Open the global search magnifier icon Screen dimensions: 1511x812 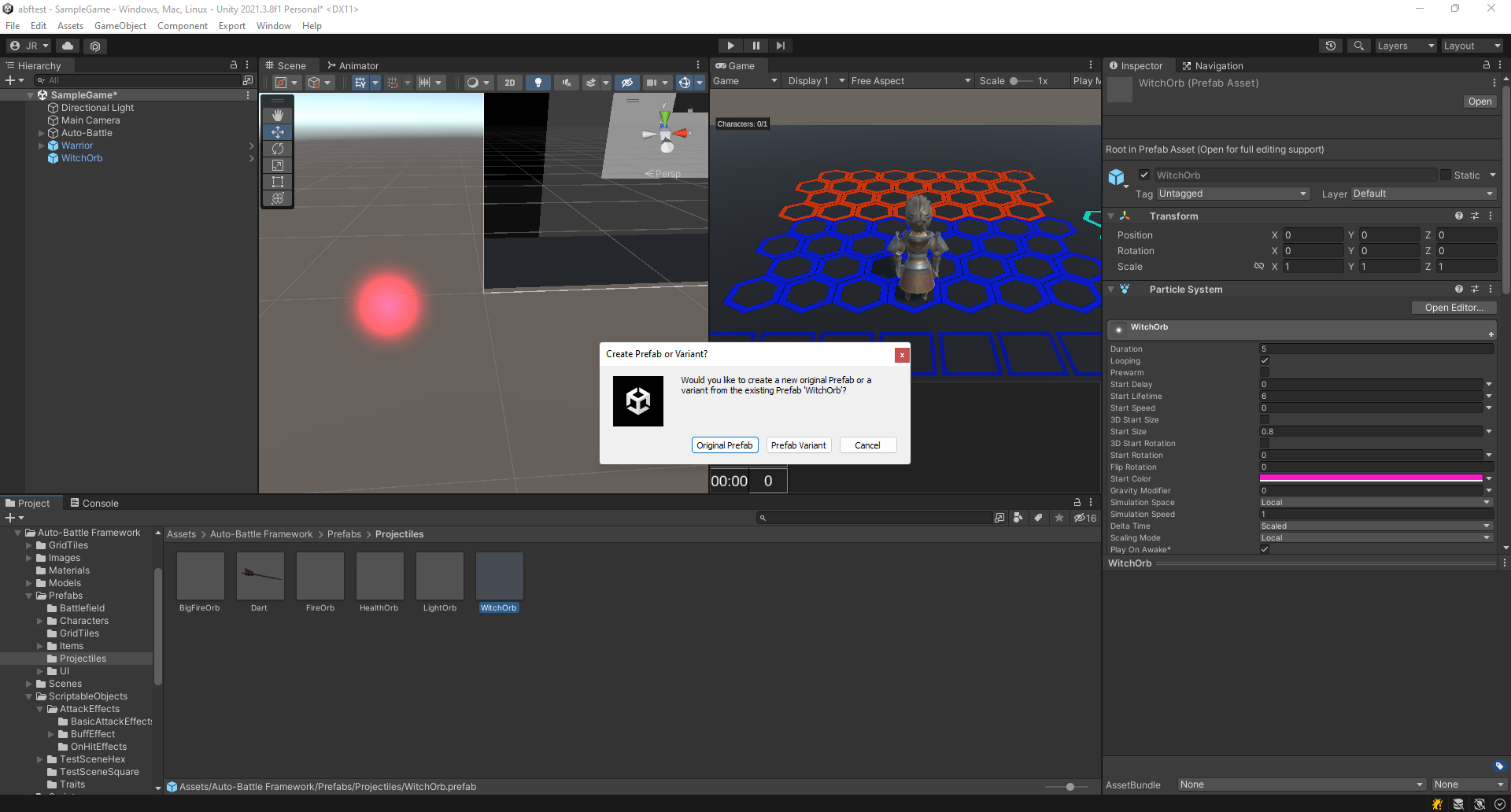click(x=1358, y=46)
